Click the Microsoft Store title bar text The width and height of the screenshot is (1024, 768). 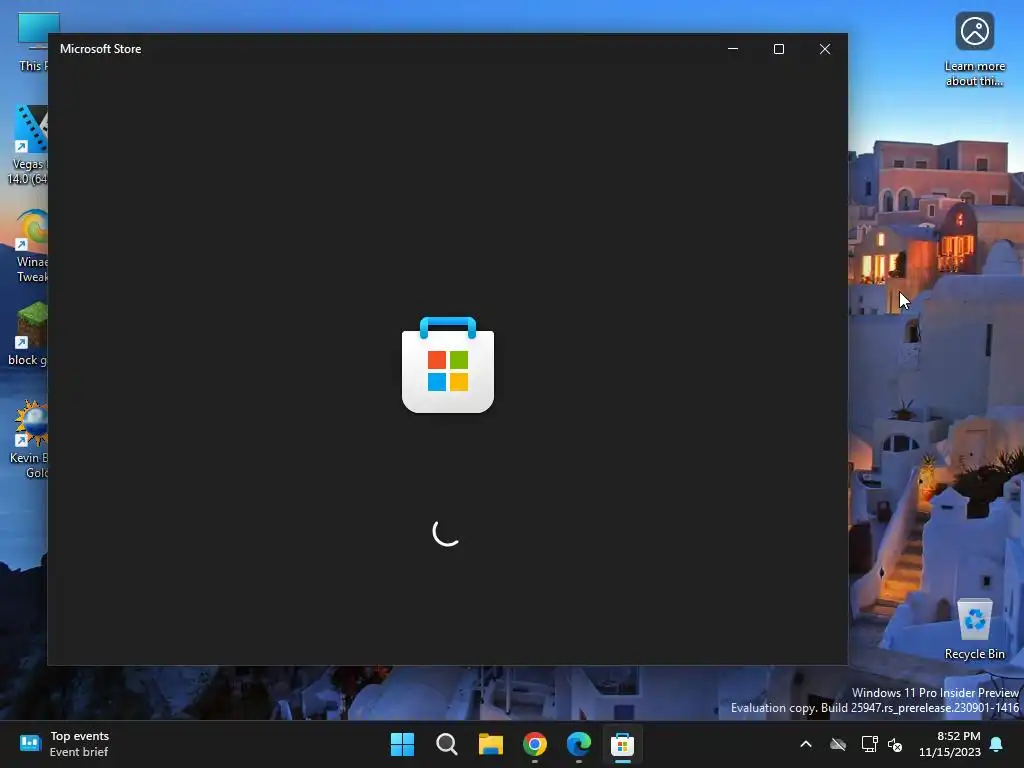pyautogui.click(x=101, y=49)
